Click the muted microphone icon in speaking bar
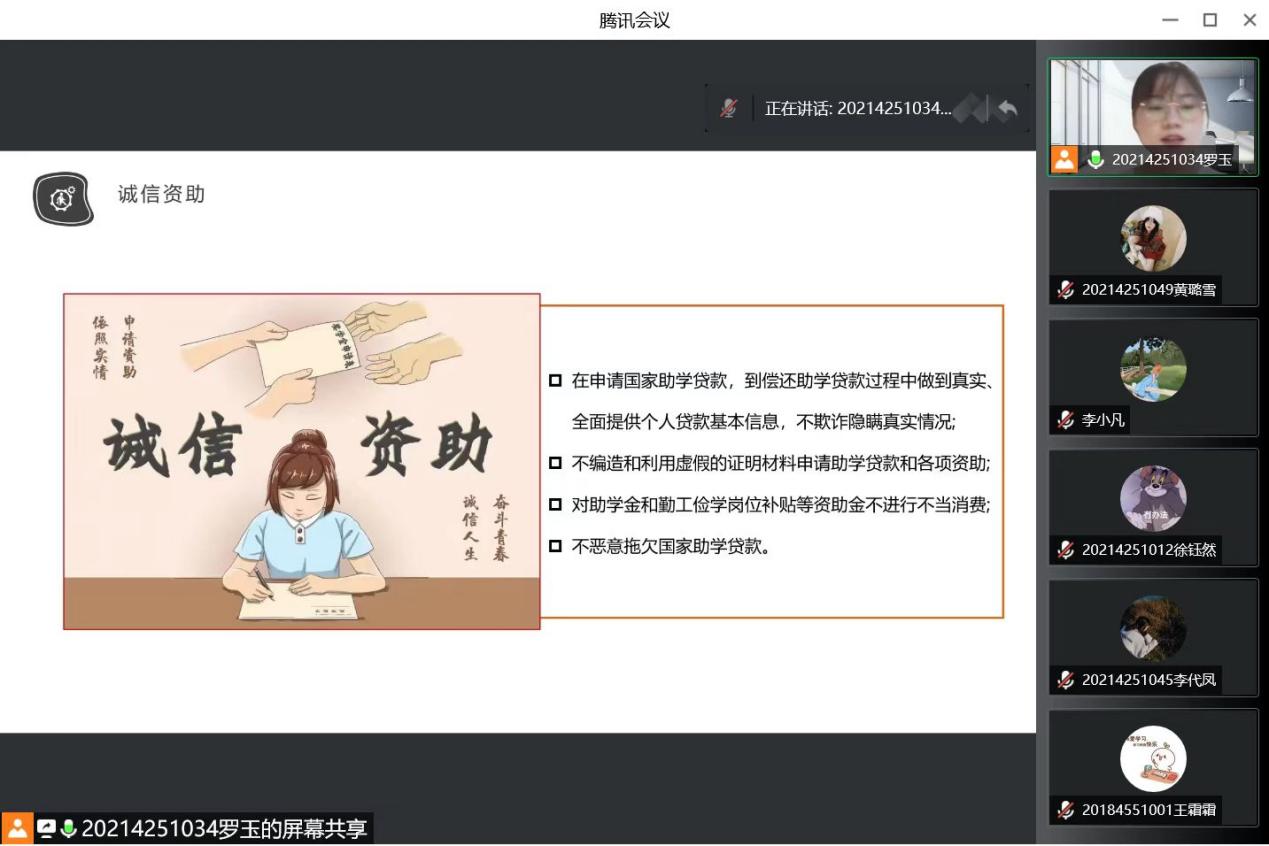The image size is (1269, 846). (729, 109)
